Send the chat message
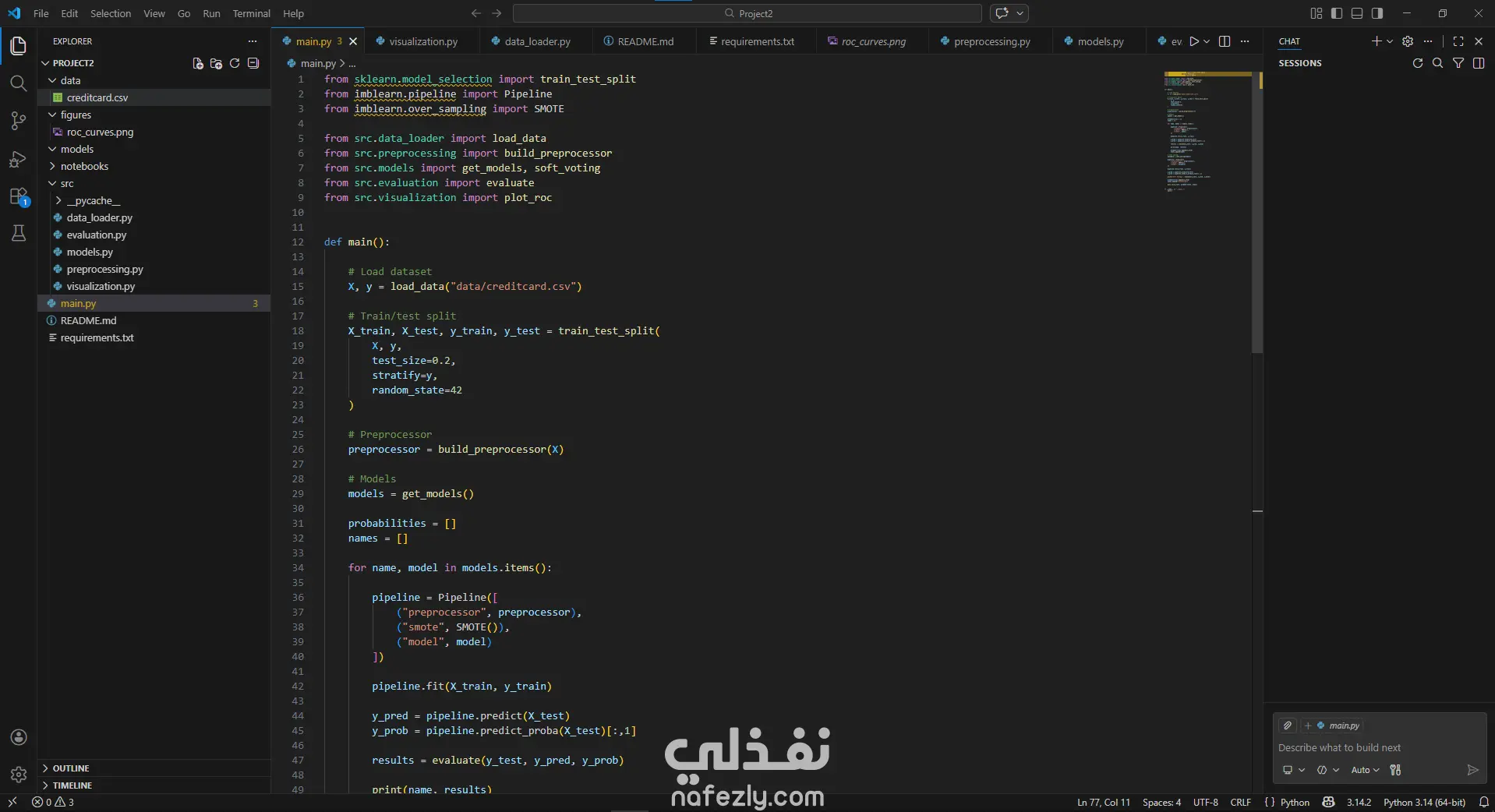1495x812 pixels. [1472, 770]
